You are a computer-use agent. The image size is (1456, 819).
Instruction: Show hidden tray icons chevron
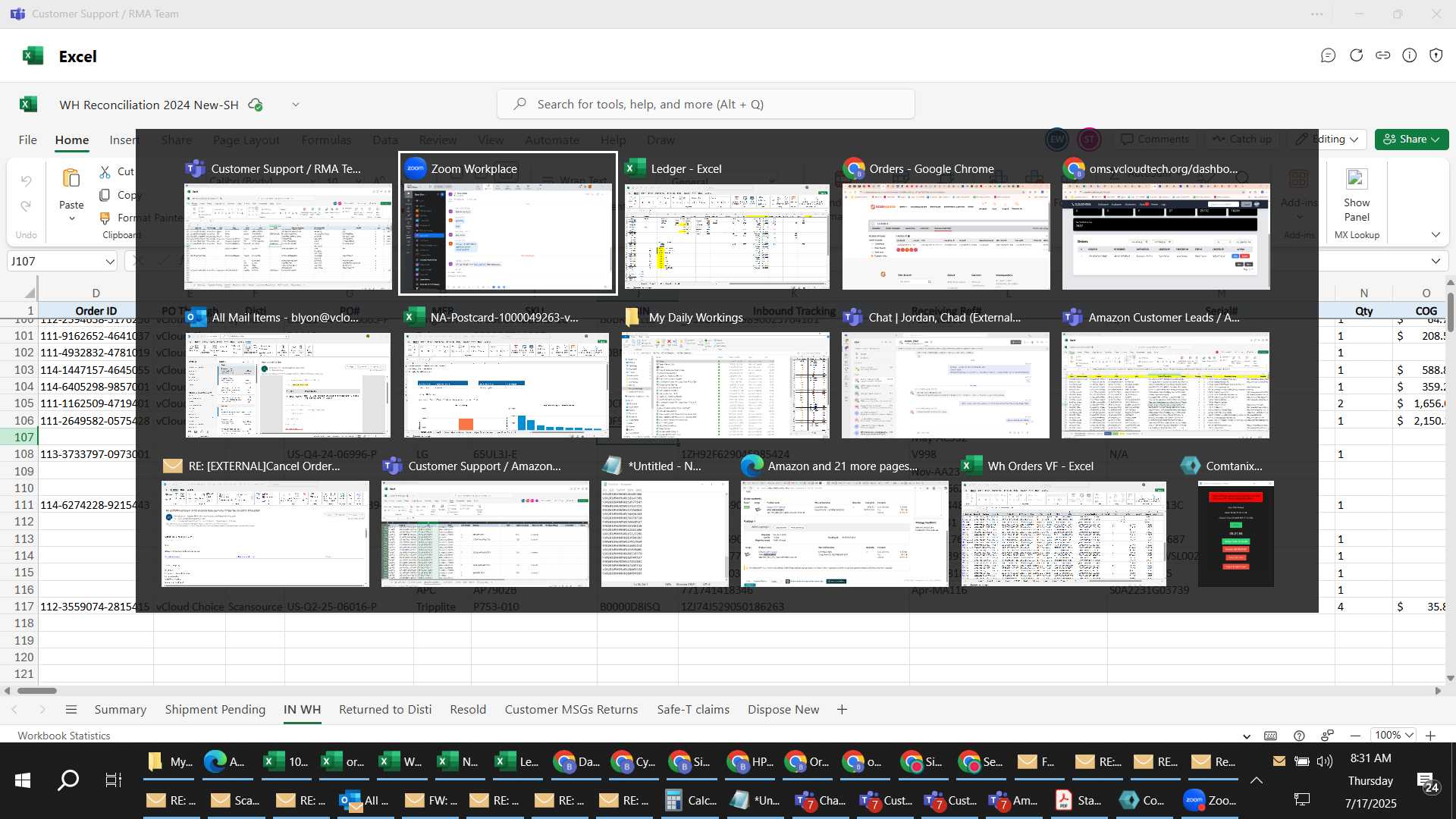tap(1256, 780)
